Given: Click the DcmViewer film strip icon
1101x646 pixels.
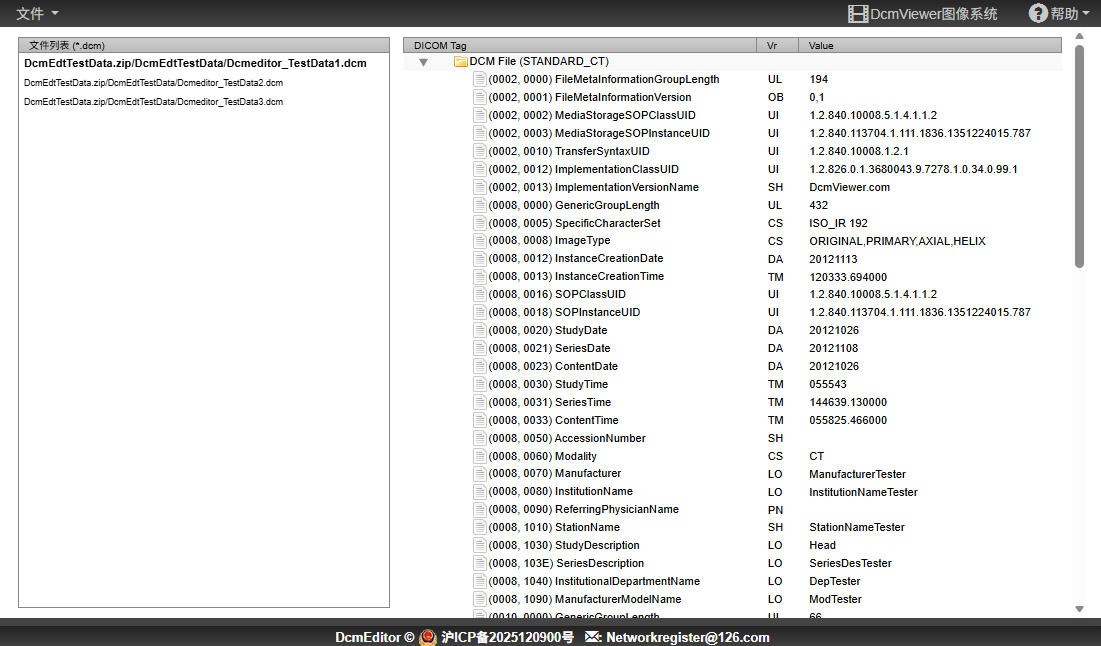Looking at the screenshot, I should 857,14.
